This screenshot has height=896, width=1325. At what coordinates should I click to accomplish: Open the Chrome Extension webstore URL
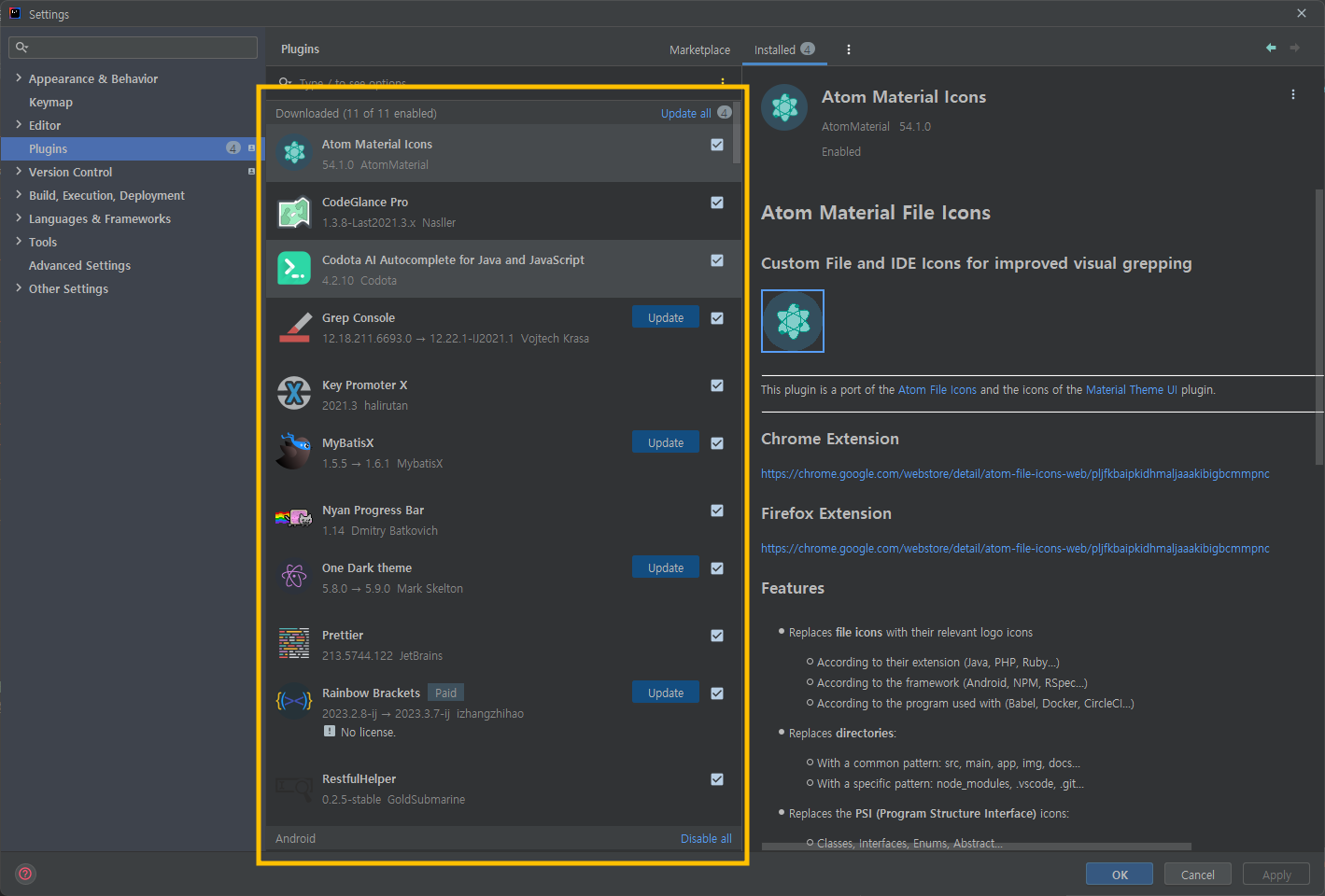pos(1015,474)
